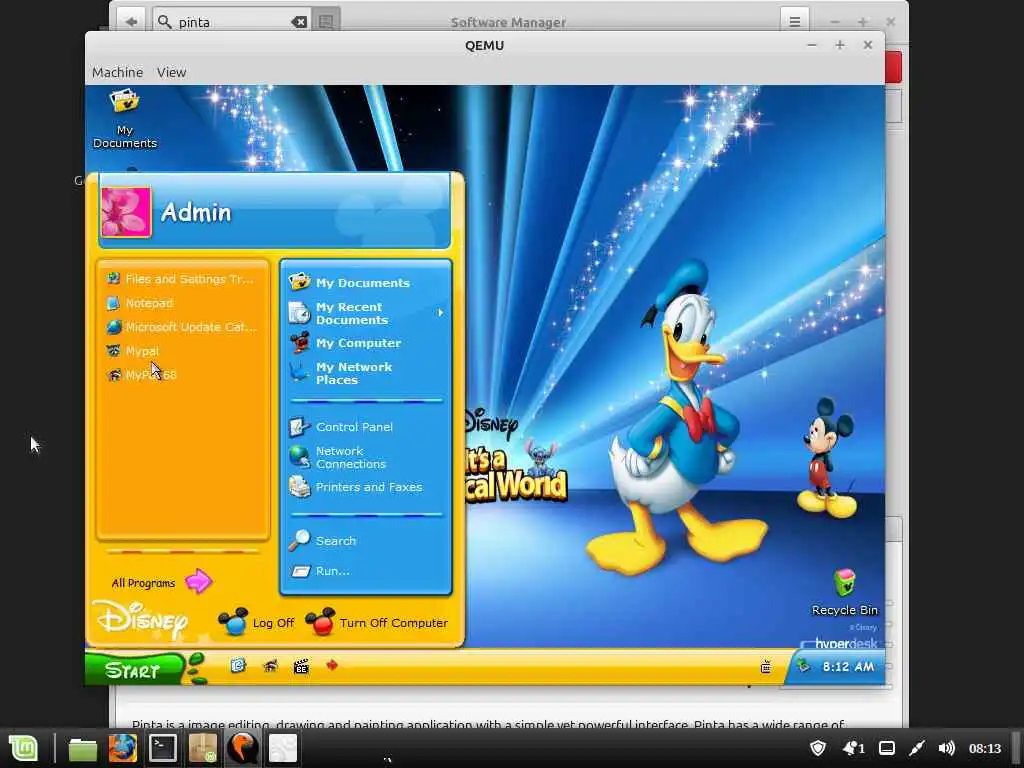Click the house-shaped quick launch icon

[270, 666]
